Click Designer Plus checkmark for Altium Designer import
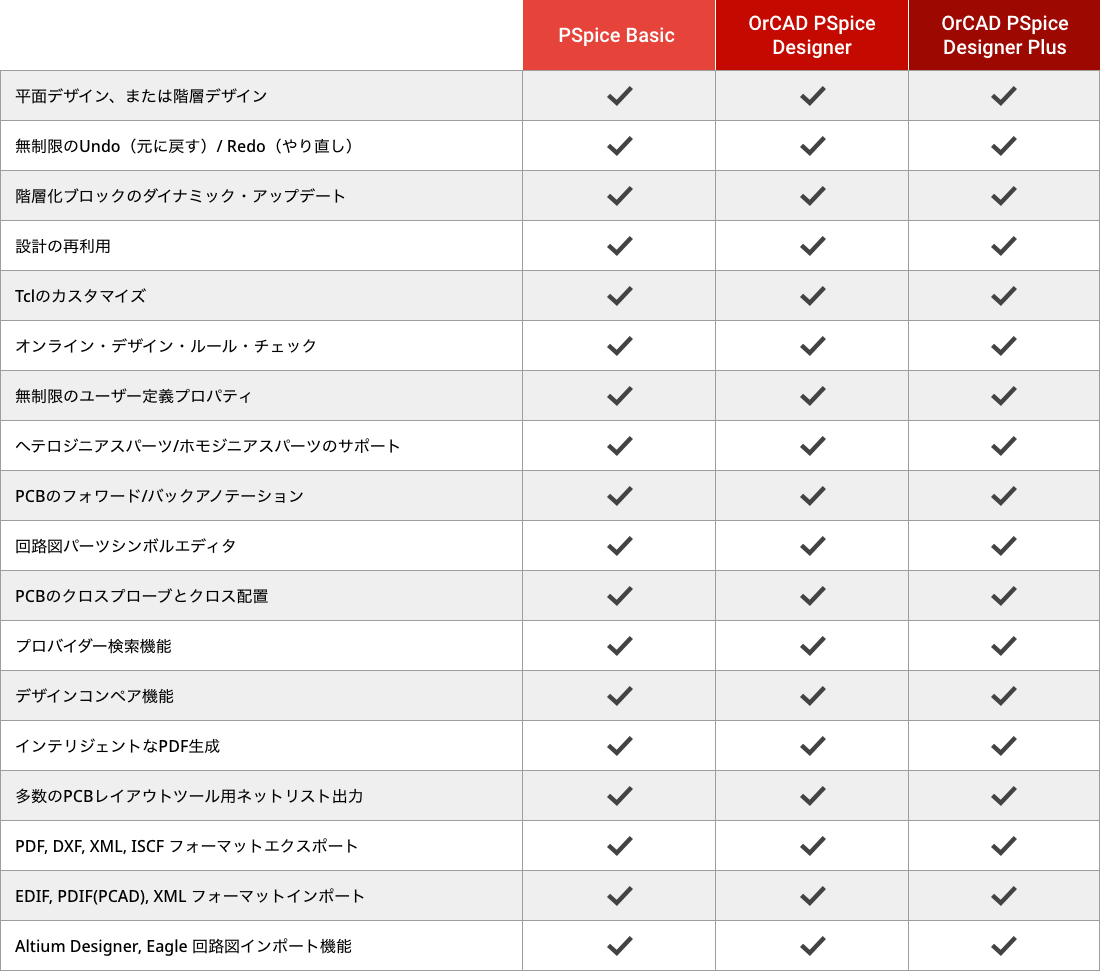The height and width of the screenshot is (971, 1100). (x=1004, y=946)
